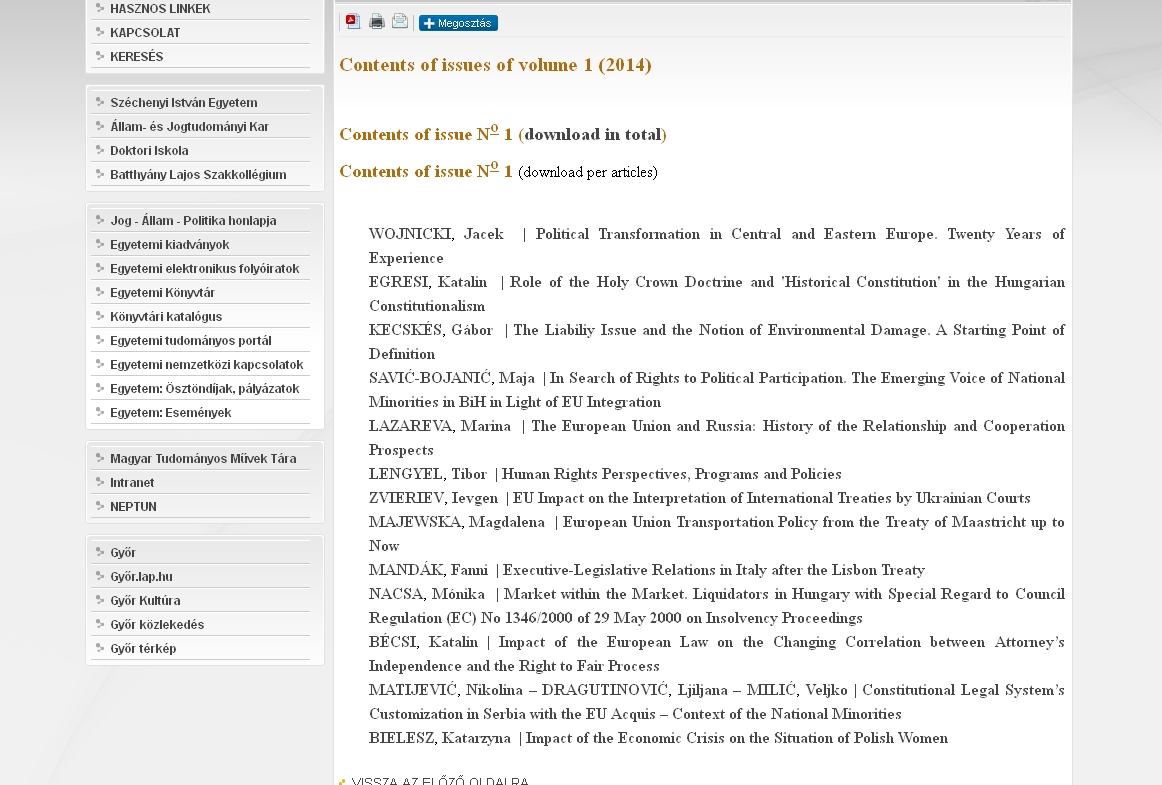Click the 'download in total' link
Viewport: 1162px width, 785px height.
(x=595, y=134)
